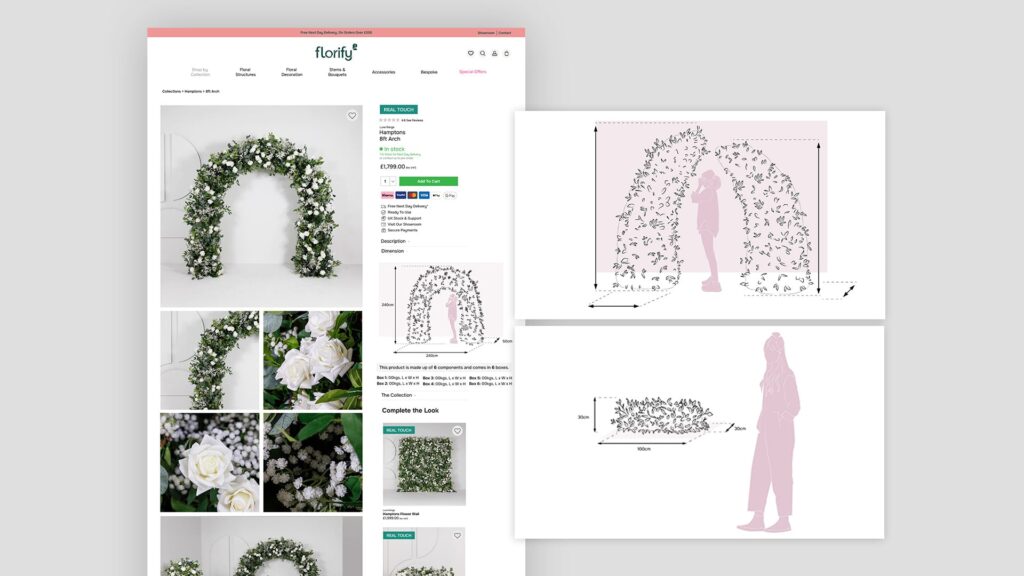
Task: Expand The Collection section
Action: (x=398, y=395)
